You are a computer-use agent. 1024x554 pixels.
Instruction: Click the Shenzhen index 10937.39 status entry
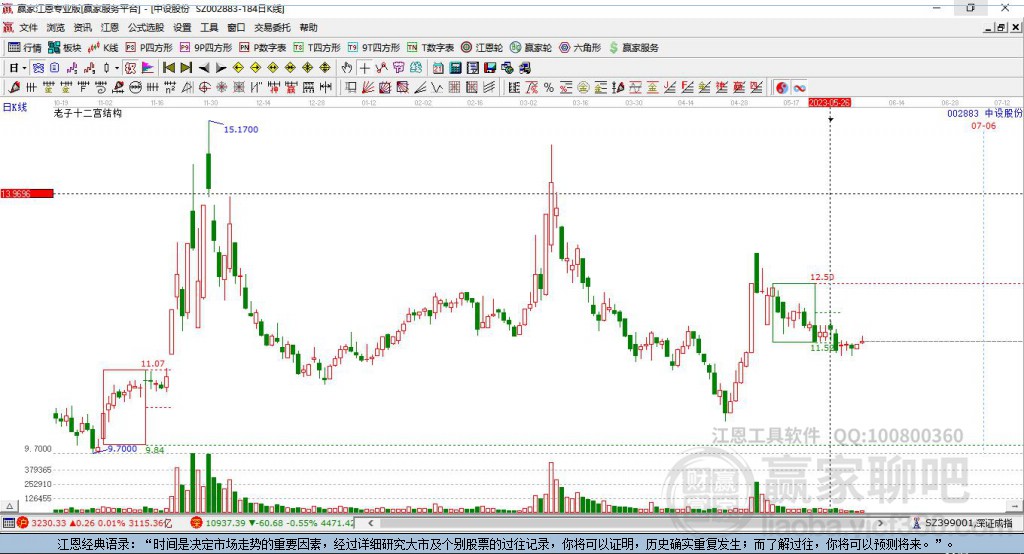tap(273, 523)
